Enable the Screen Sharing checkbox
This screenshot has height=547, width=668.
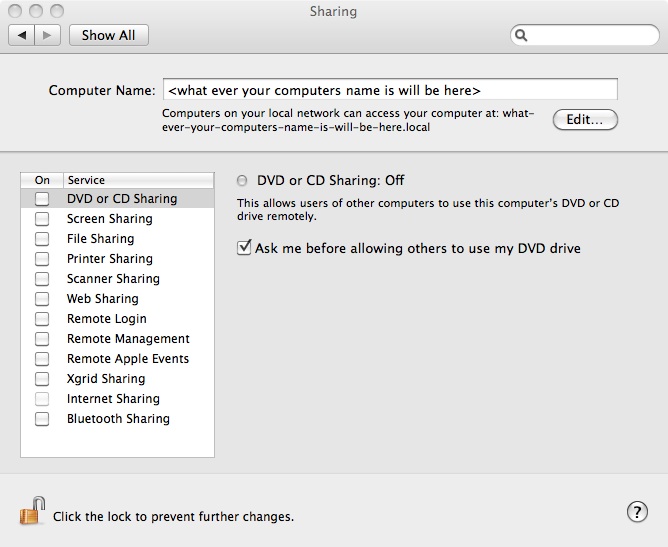point(42,219)
